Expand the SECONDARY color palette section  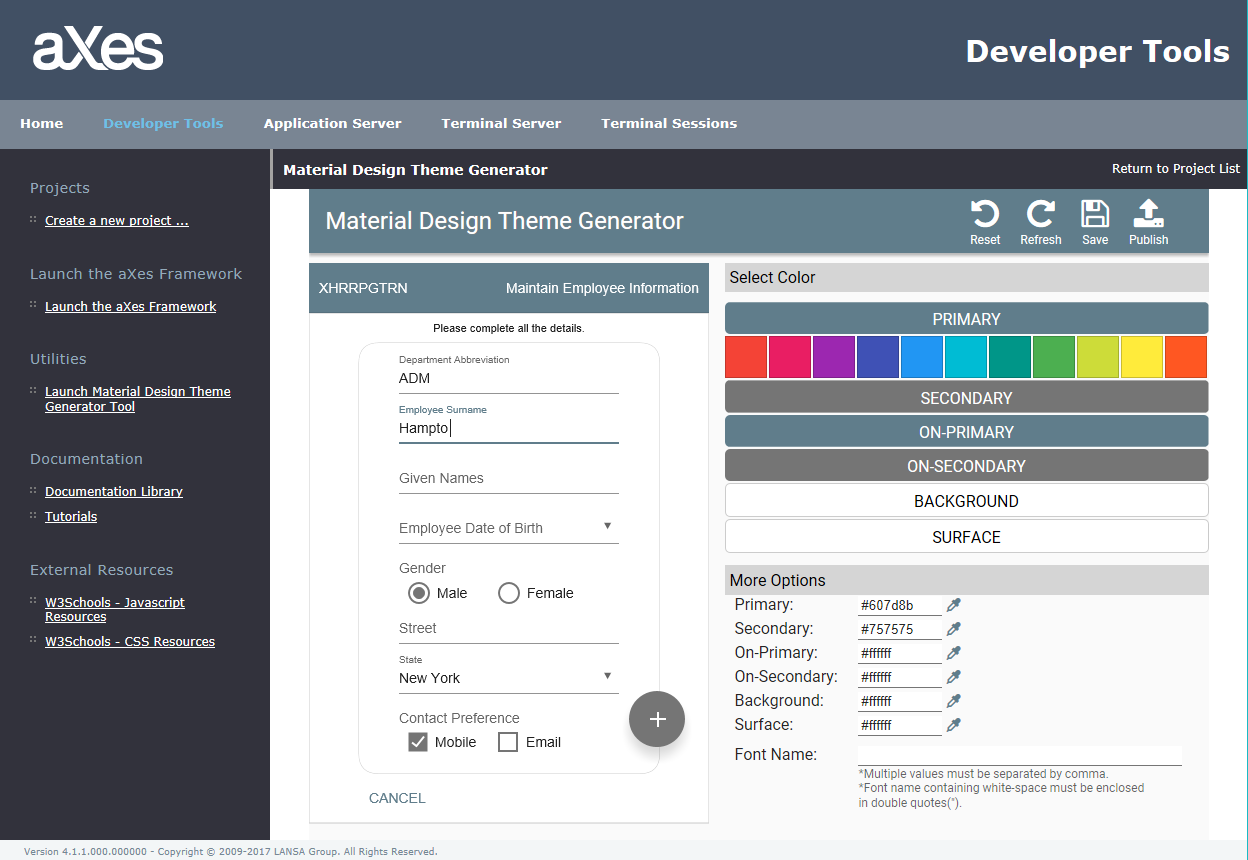(966, 398)
